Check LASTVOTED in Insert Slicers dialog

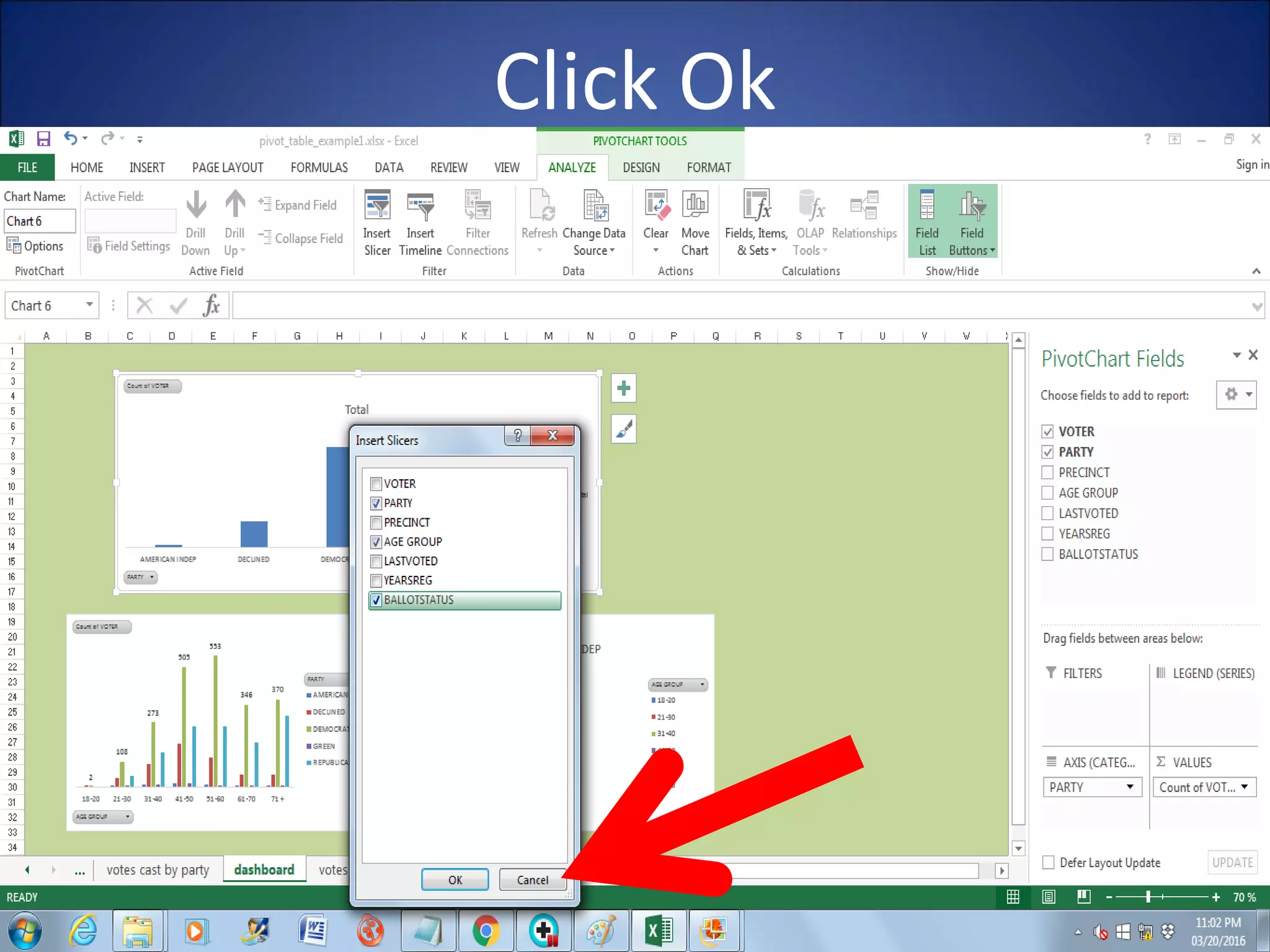tap(376, 561)
